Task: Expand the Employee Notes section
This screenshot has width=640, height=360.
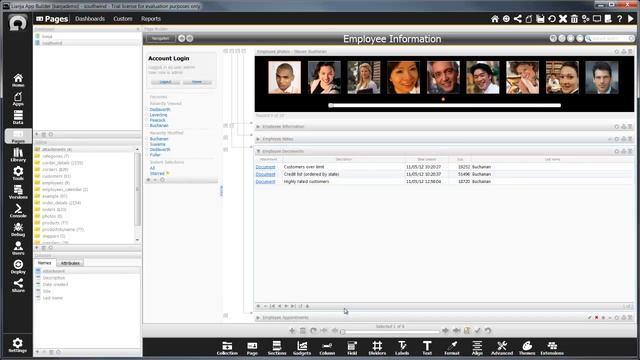Action: point(258,139)
